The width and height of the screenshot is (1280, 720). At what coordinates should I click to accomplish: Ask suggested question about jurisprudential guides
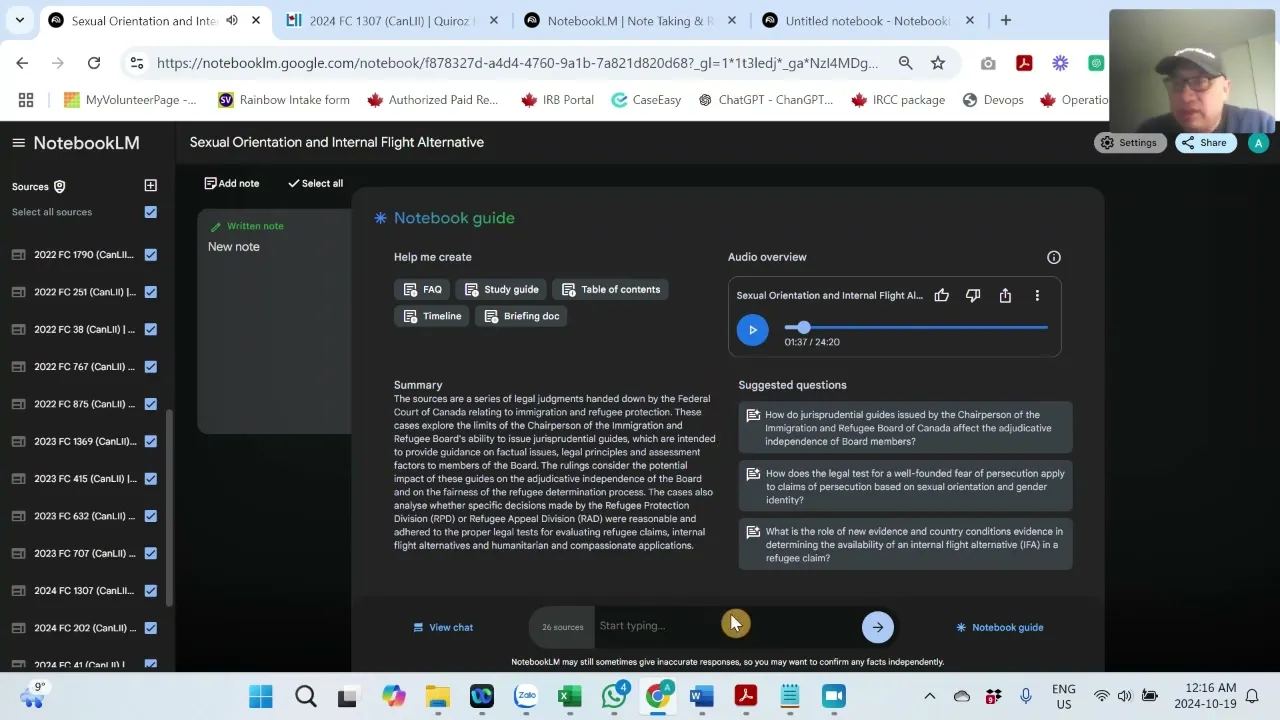pyautogui.click(x=905, y=428)
